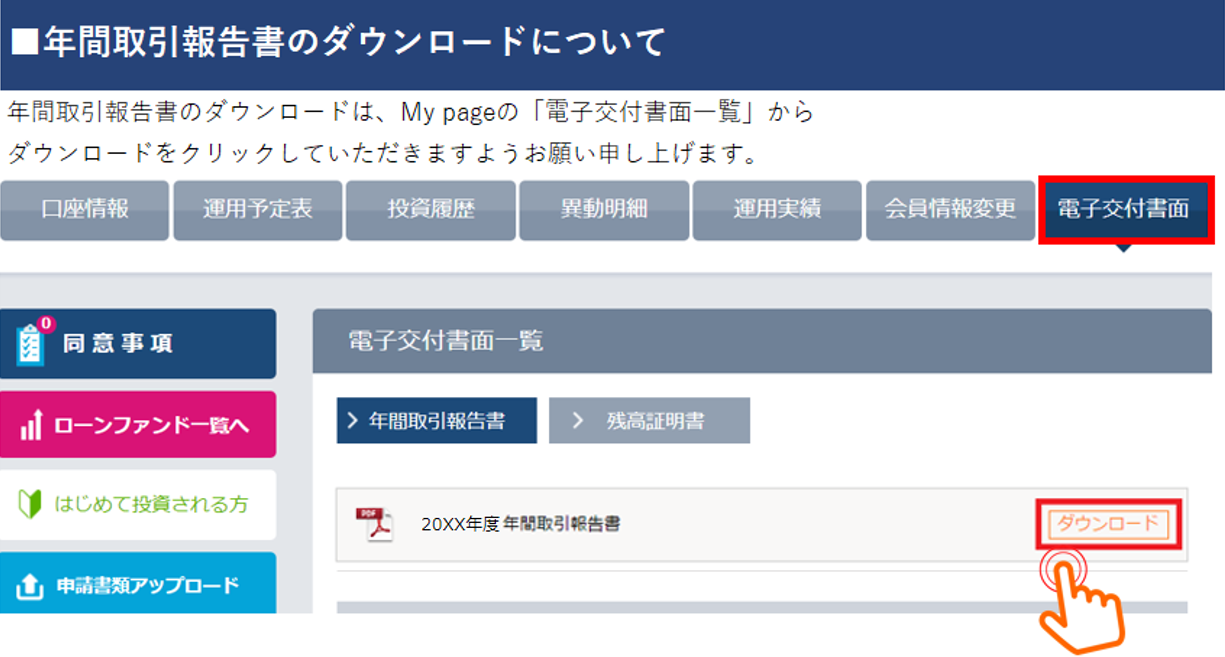Switch to the 運用予定表 tab
The height and width of the screenshot is (657, 1225).
tap(258, 210)
